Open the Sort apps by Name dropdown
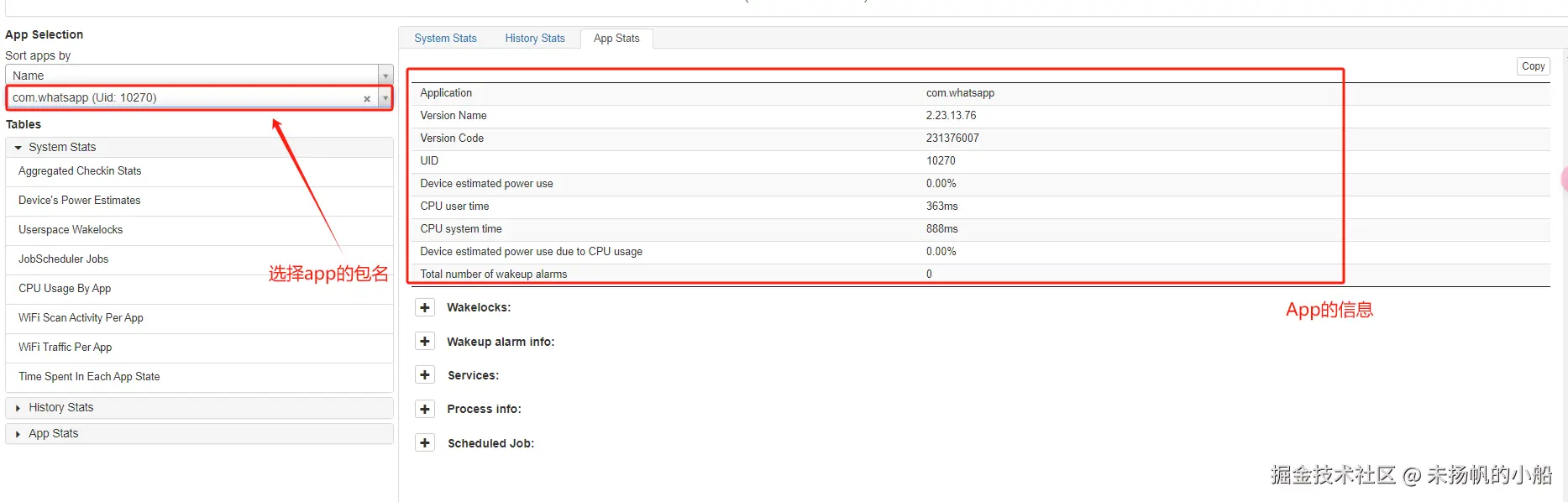 click(x=199, y=76)
